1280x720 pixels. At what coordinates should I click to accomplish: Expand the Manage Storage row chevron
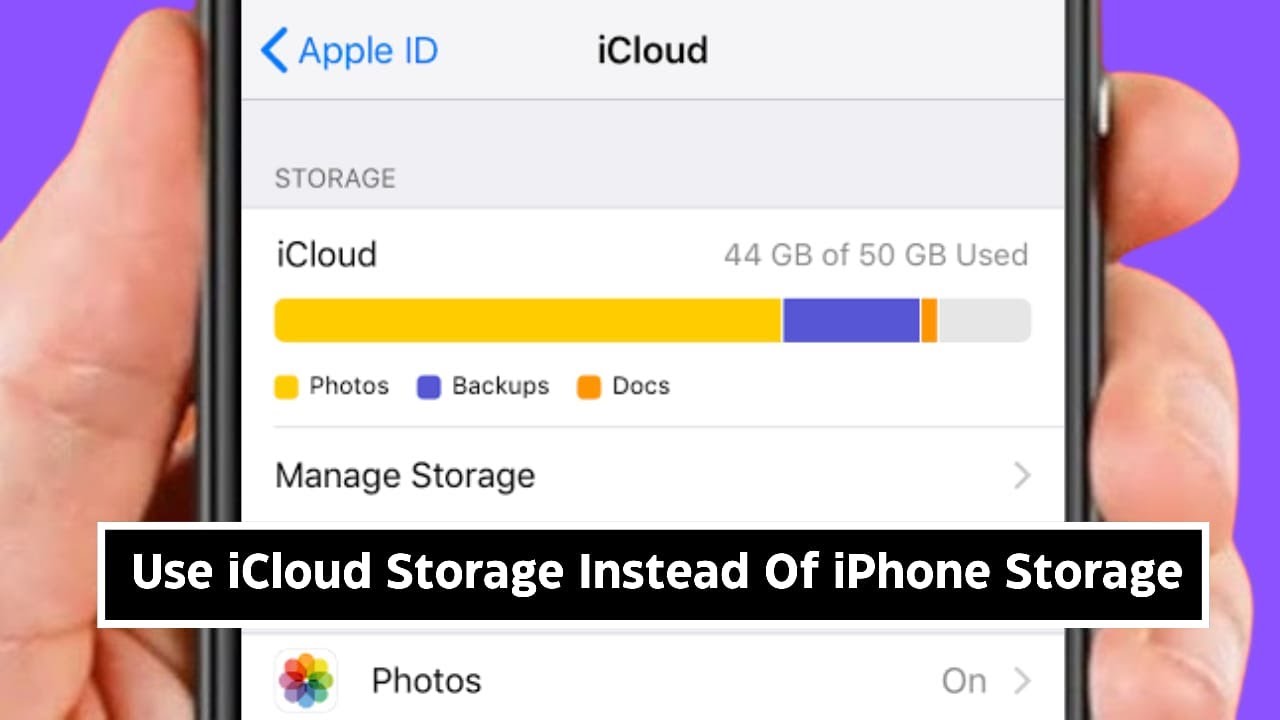[x=1021, y=475]
